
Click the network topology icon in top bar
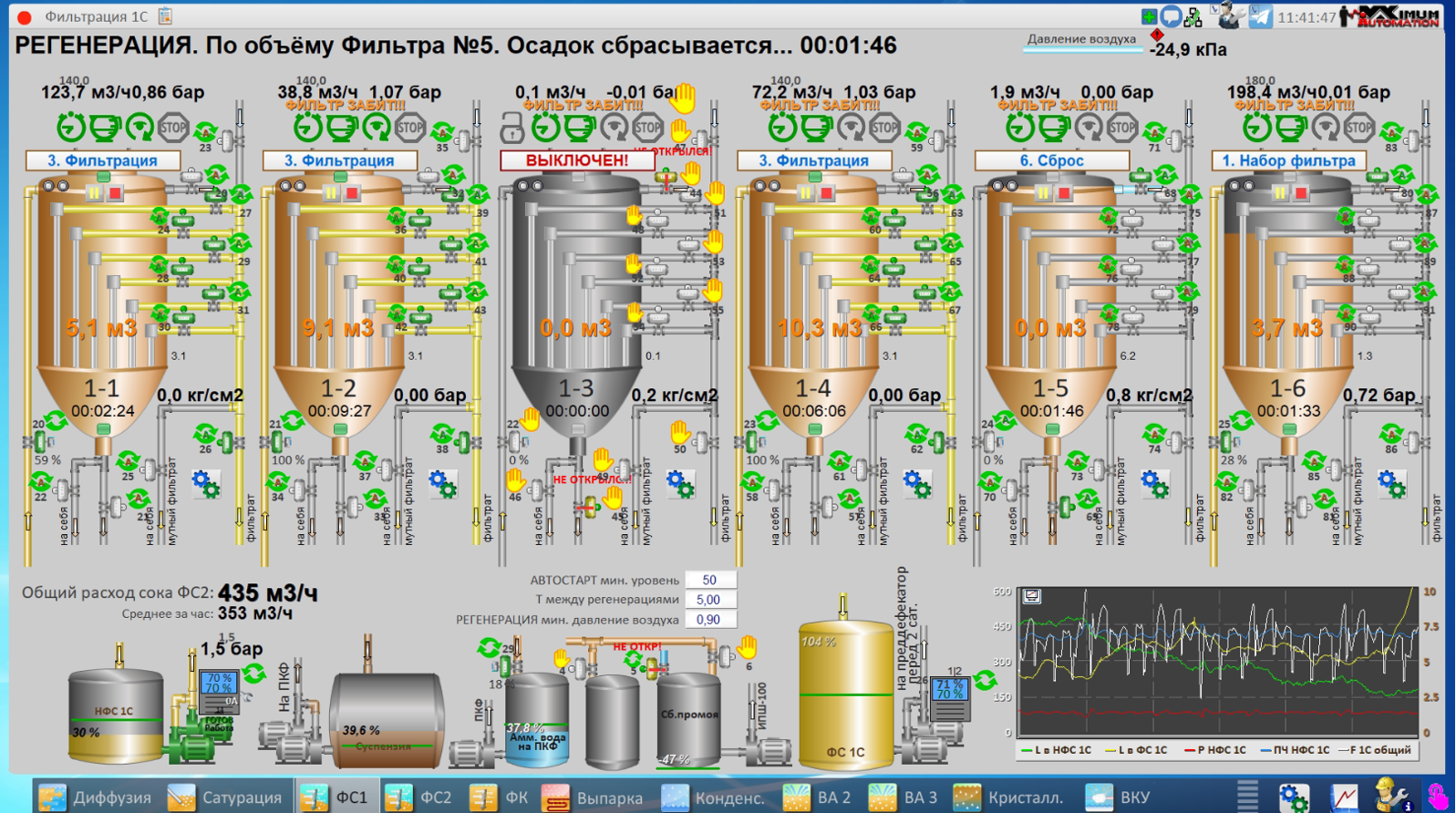pyautogui.click(x=1193, y=16)
